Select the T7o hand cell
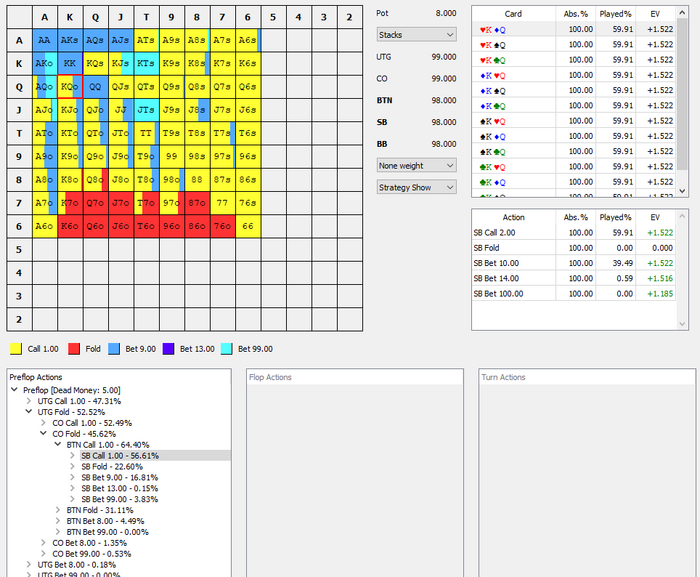This screenshot has width=700, height=577. coord(146,203)
